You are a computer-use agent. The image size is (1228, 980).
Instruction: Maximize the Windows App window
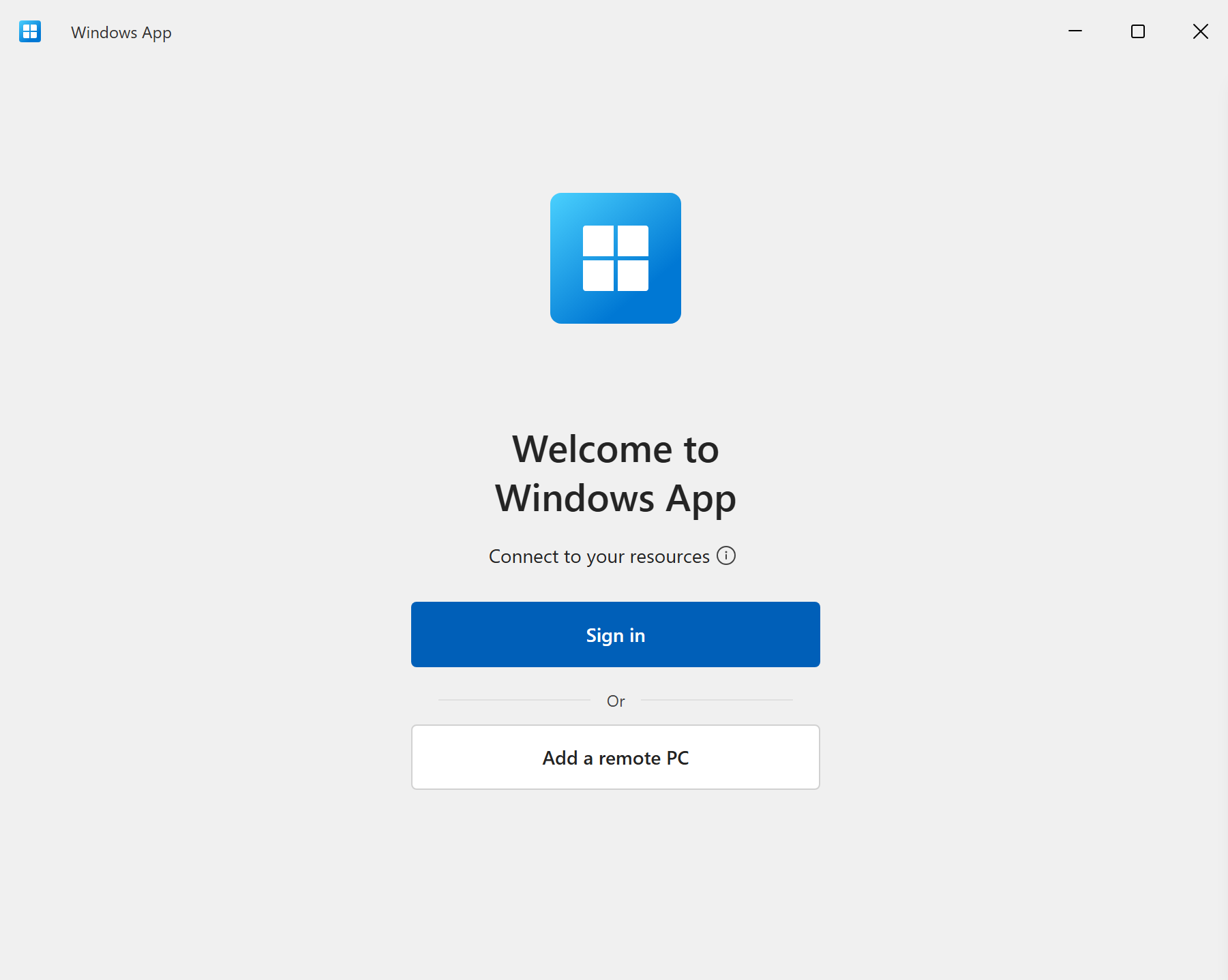[1138, 31]
